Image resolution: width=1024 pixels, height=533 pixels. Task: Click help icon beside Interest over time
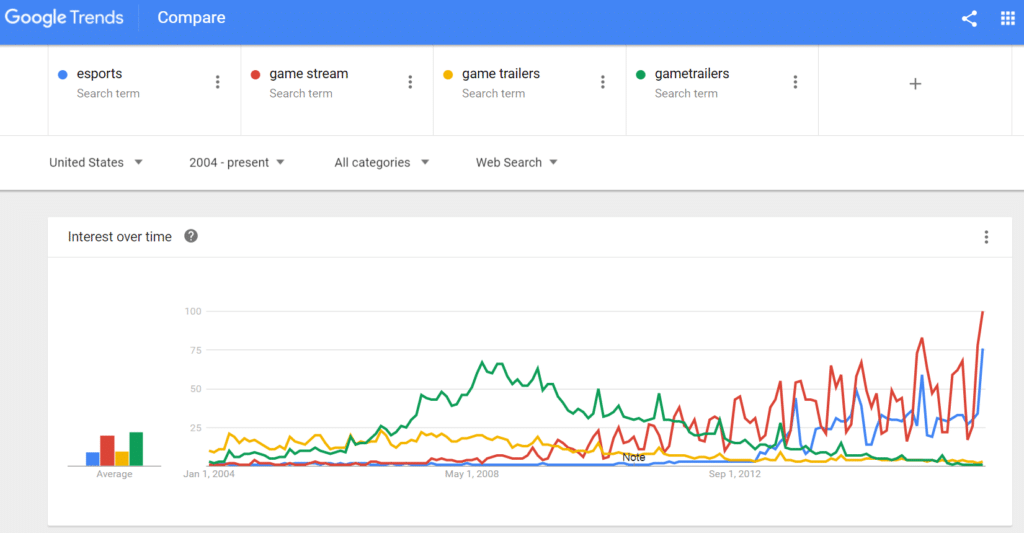(191, 236)
